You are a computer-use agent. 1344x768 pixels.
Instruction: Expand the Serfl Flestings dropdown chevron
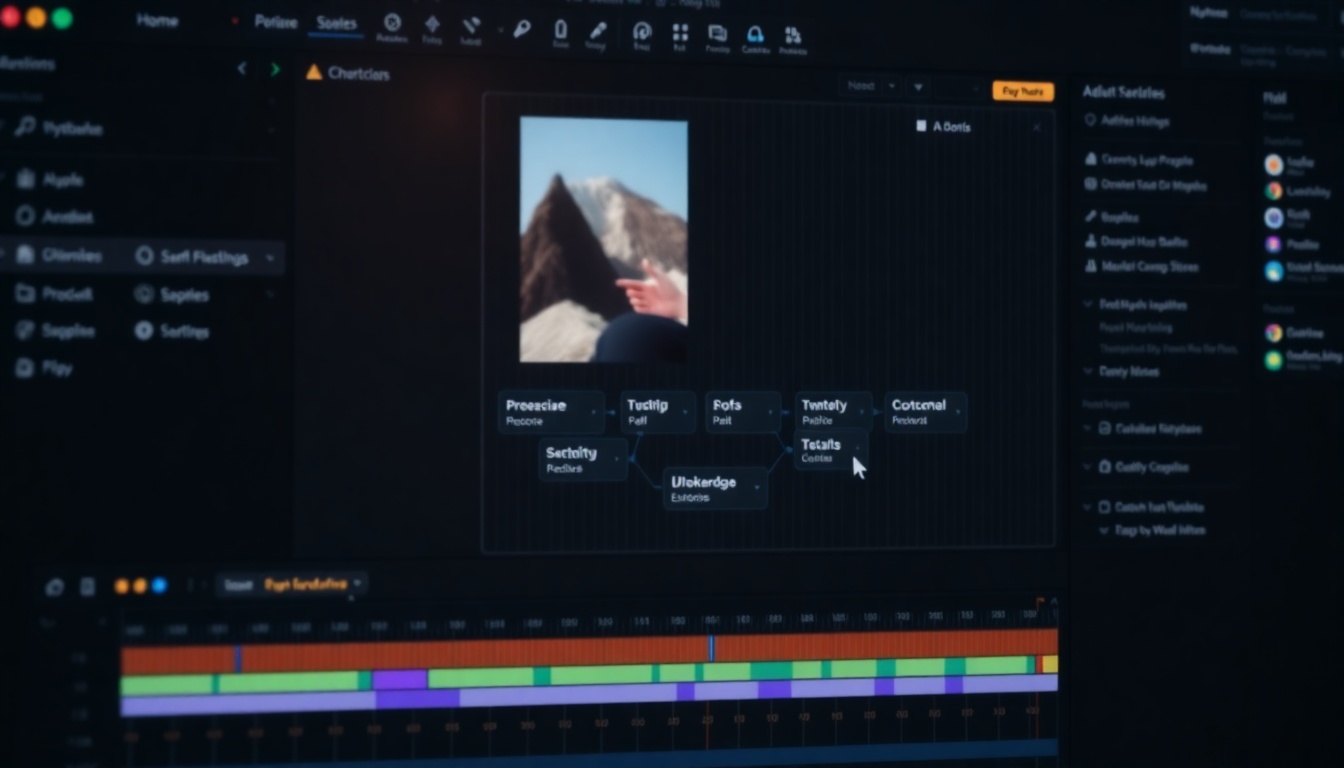click(x=270, y=258)
